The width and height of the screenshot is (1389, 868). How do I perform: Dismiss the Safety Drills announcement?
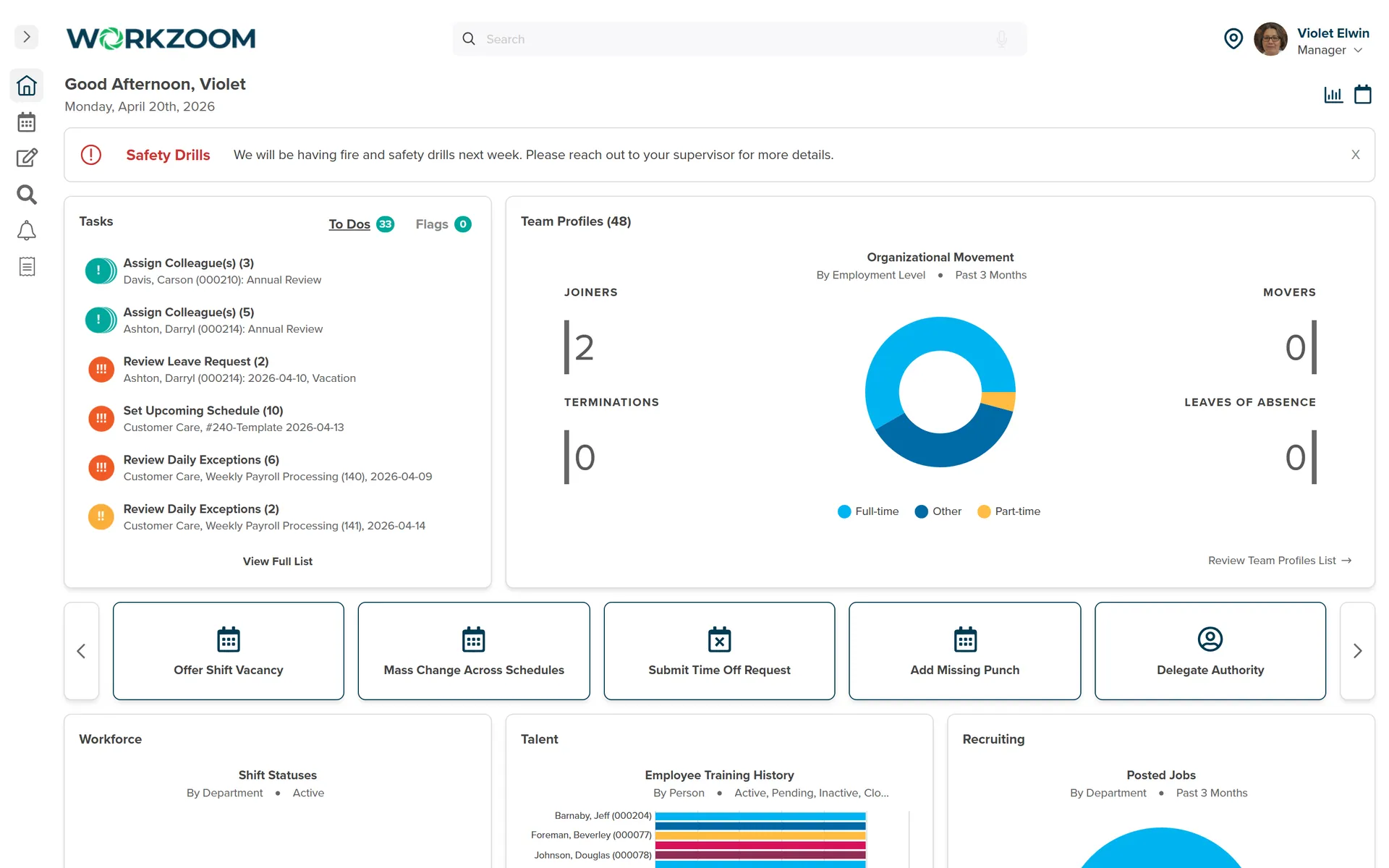1356,155
